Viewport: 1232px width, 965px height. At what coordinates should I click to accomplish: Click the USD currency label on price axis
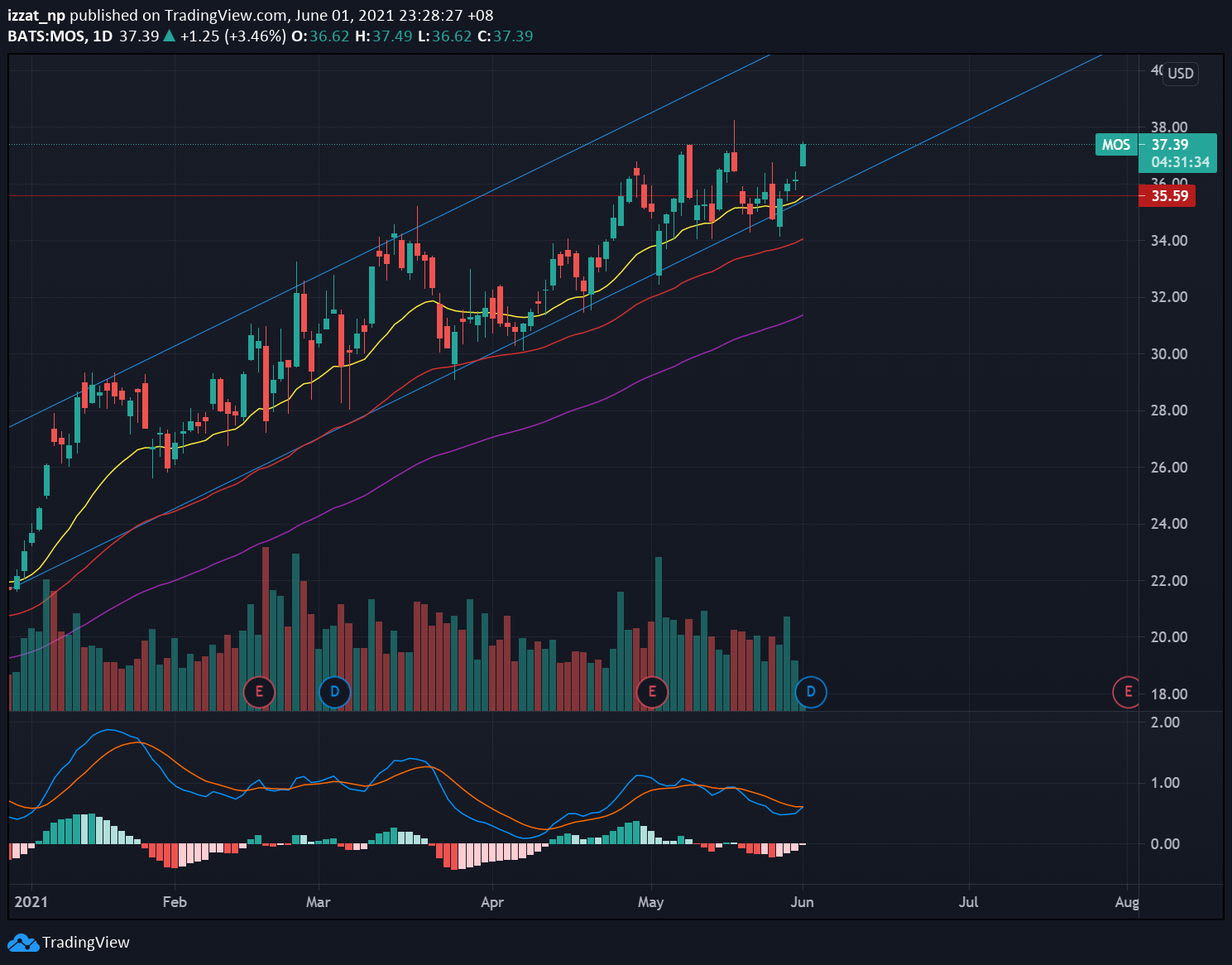coord(1181,74)
